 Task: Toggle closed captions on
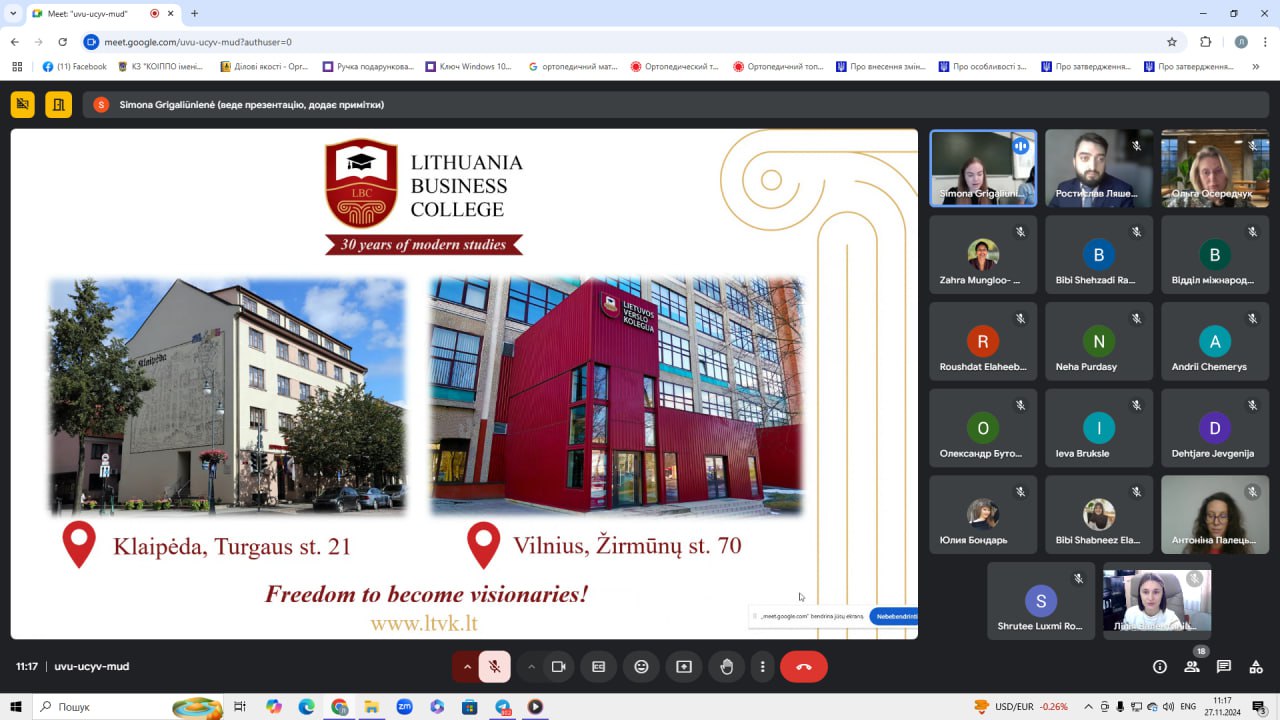tap(599, 667)
